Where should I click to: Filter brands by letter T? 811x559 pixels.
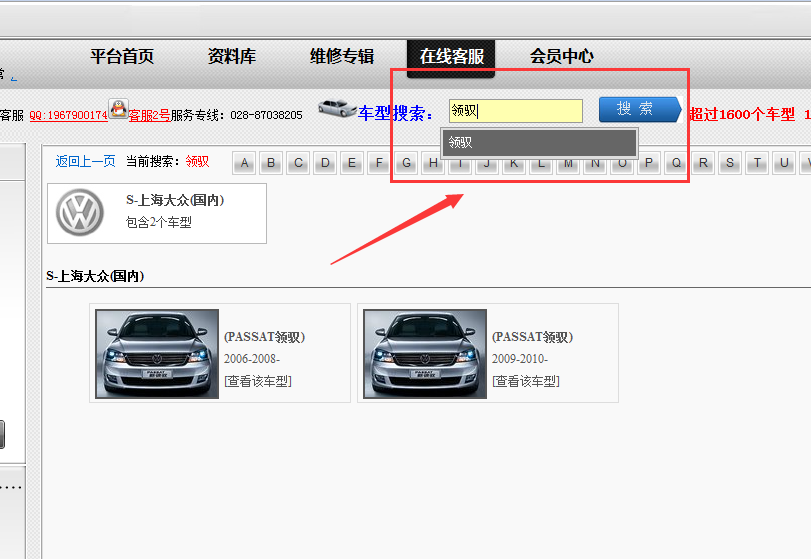point(757,163)
